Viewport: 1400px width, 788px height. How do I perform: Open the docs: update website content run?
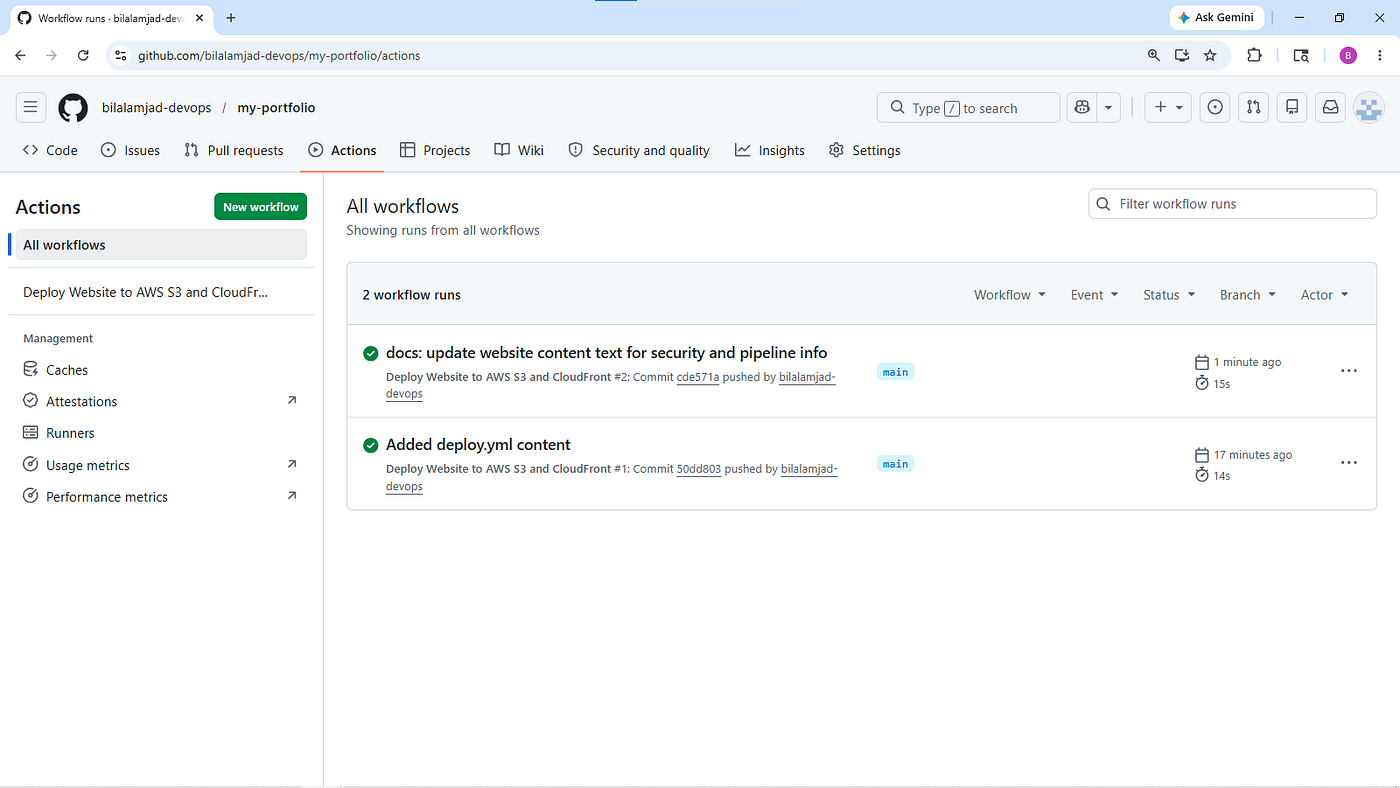click(607, 353)
